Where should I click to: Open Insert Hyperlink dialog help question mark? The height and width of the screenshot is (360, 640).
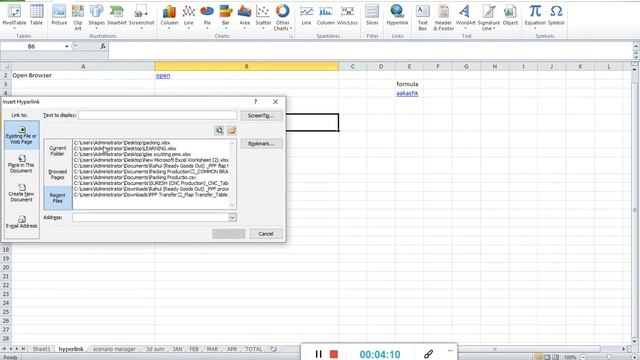(x=256, y=102)
